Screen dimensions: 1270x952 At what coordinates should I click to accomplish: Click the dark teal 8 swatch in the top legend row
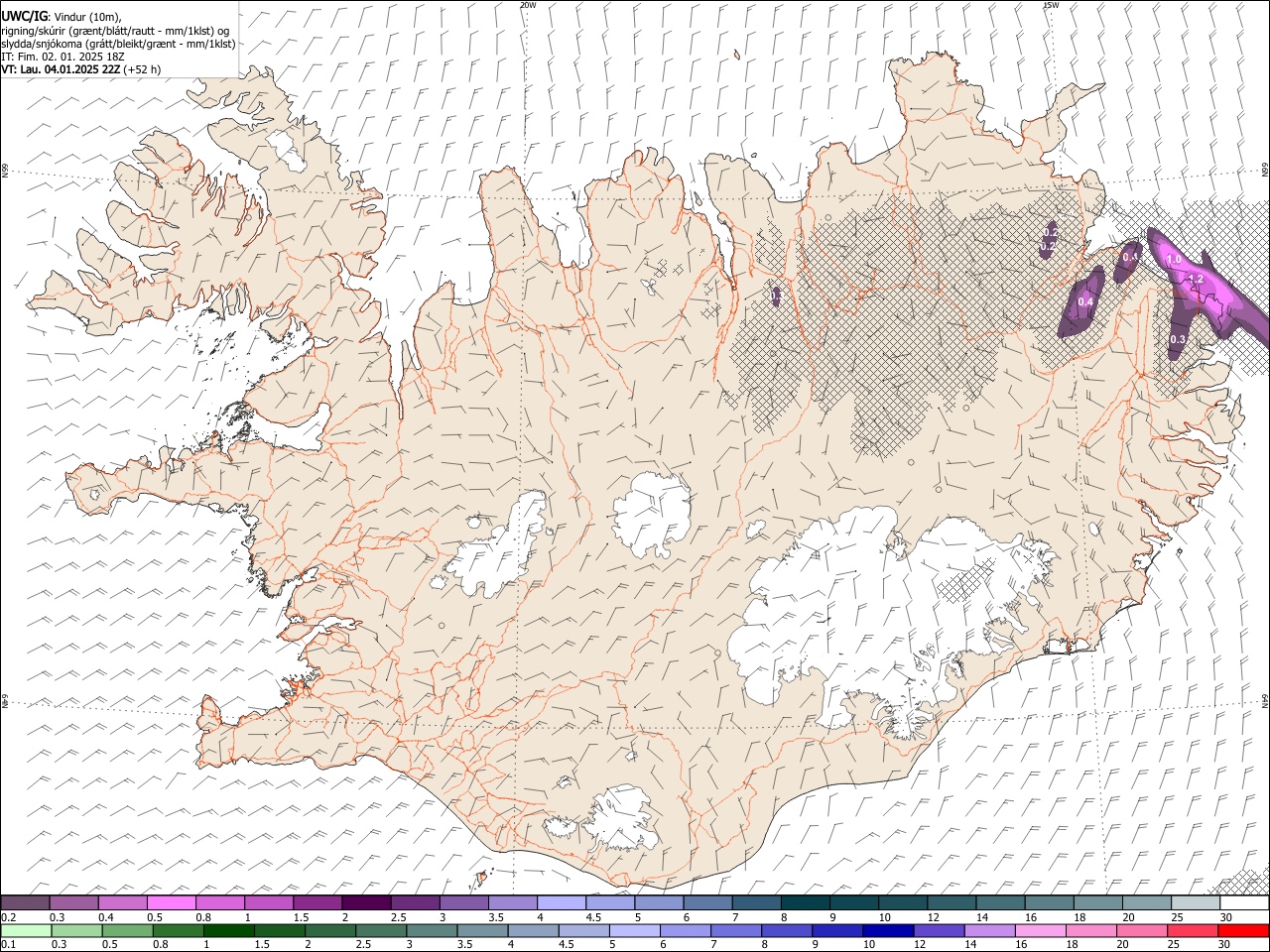pos(805,903)
